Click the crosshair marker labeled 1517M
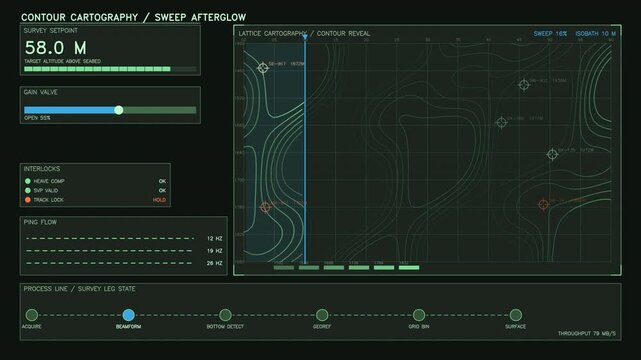The height and width of the screenshot is (360, 641). [x=502, y=122]
